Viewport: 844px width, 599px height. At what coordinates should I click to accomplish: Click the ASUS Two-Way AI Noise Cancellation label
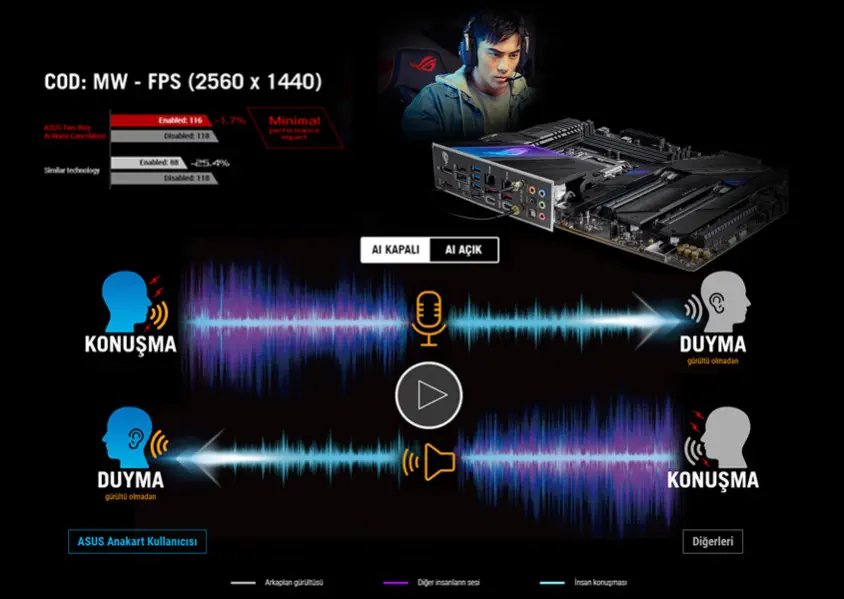coord(75,132)
